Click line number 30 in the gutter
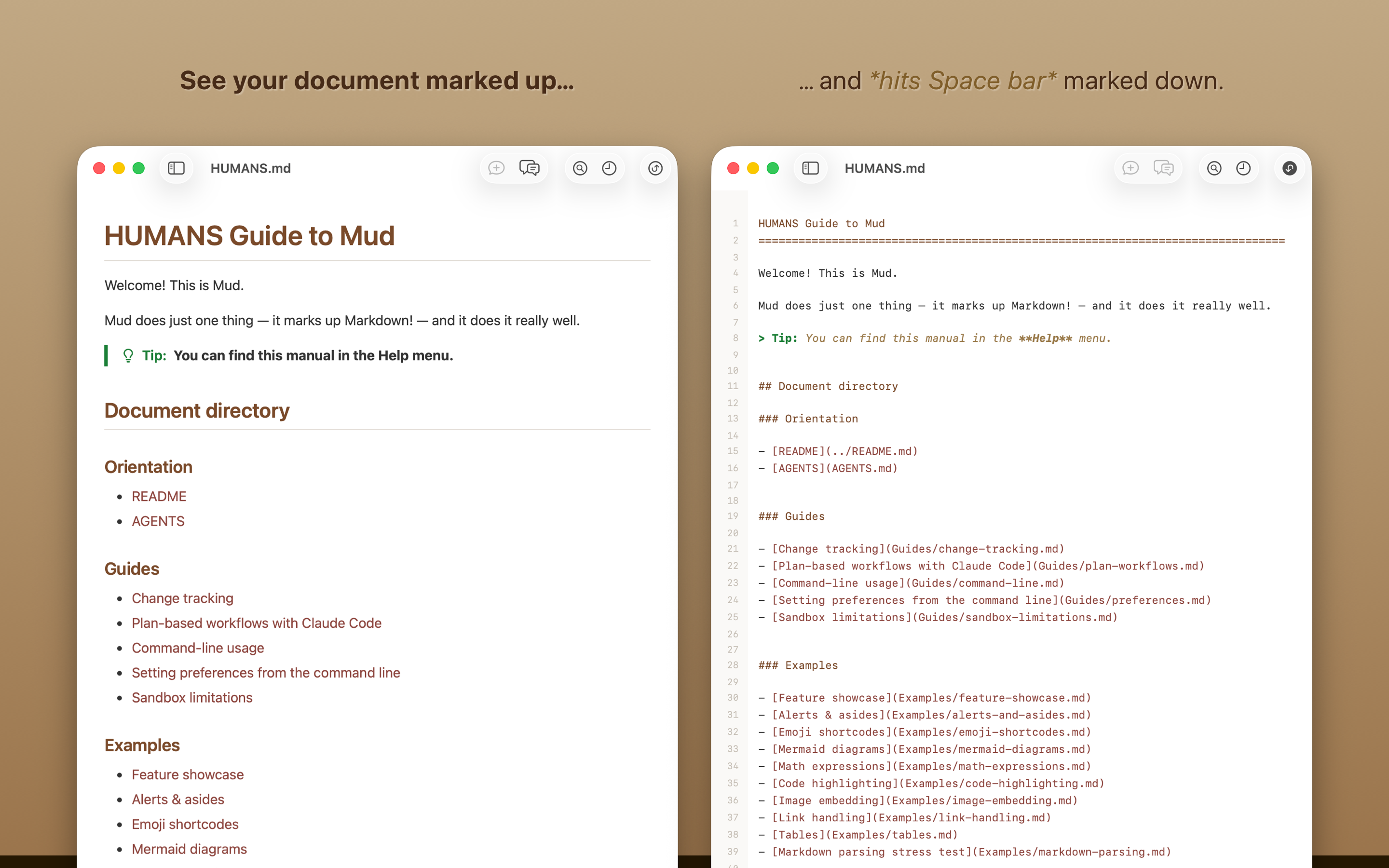1389x868 pixels. click(x=733, y=697)
